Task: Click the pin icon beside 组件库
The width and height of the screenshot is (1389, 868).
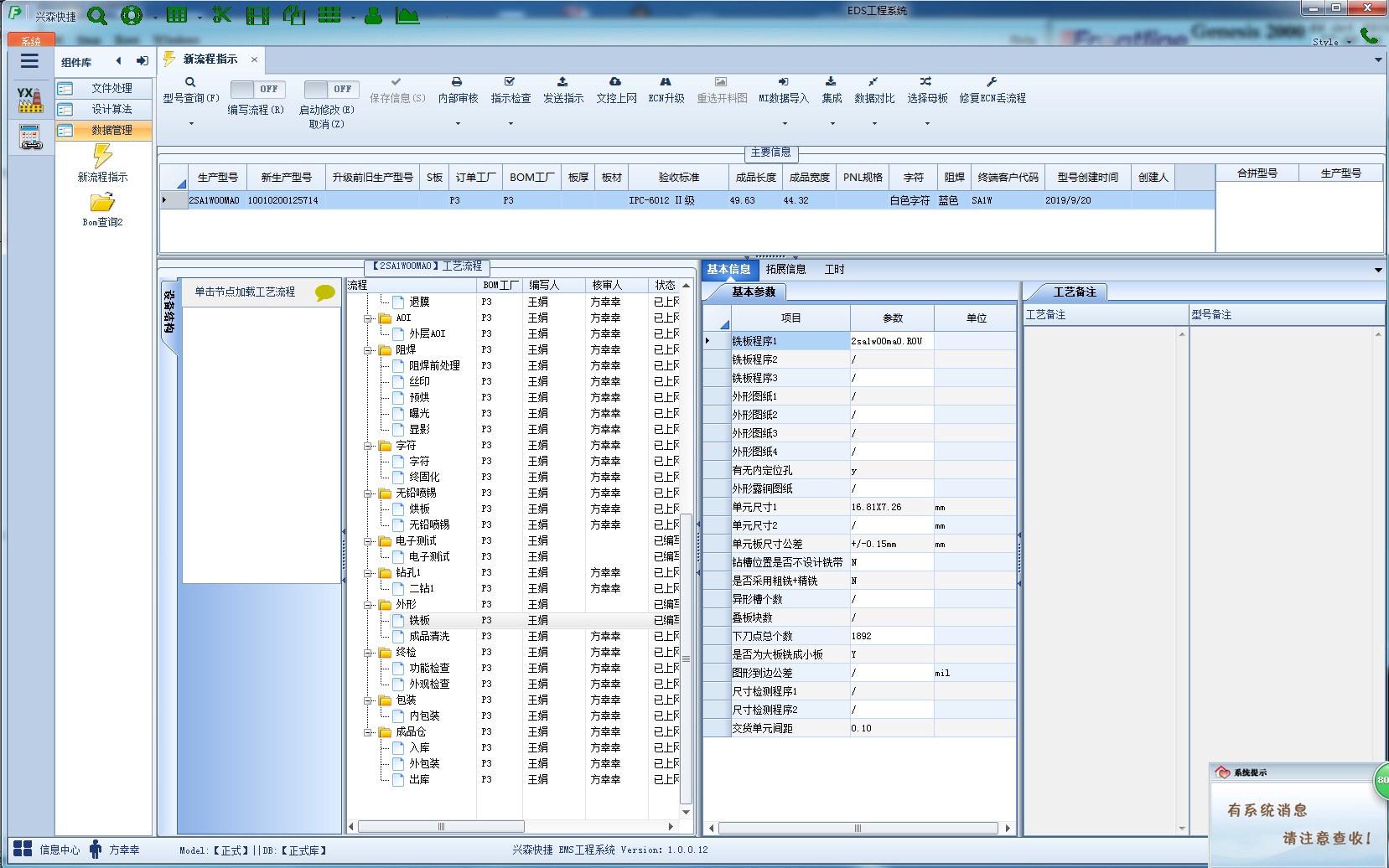Action: pos(142,61)
